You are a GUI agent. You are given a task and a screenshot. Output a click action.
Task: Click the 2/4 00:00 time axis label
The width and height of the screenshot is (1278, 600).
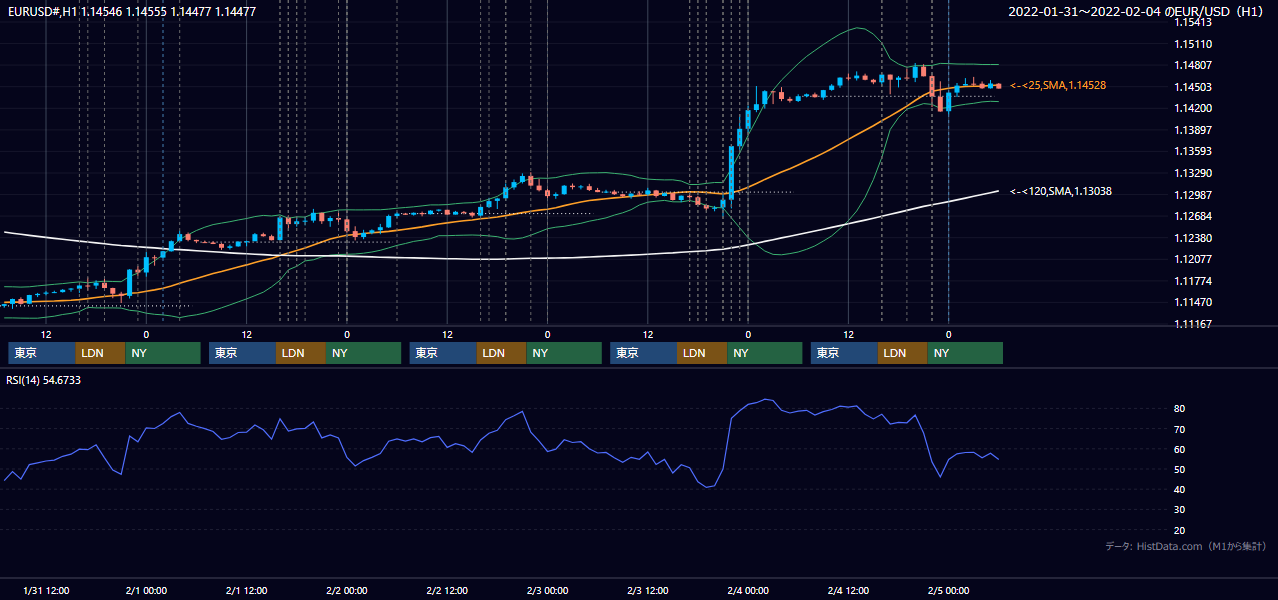click(748, 590)
